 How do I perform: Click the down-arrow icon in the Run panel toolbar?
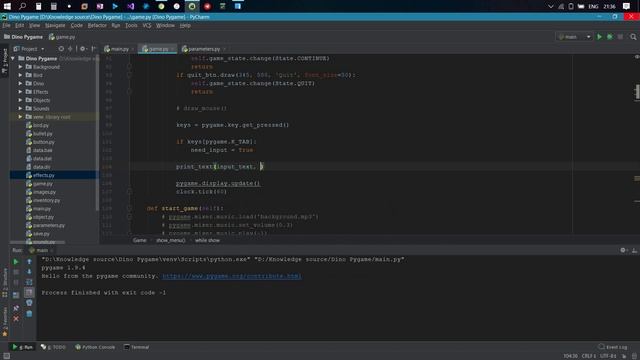tap(29, 272)
